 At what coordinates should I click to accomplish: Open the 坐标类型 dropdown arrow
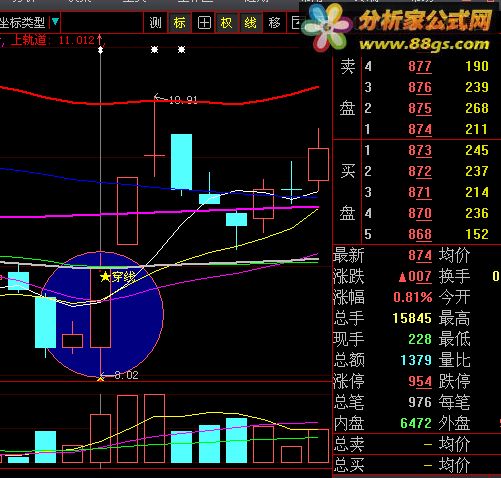click(55, 22)
